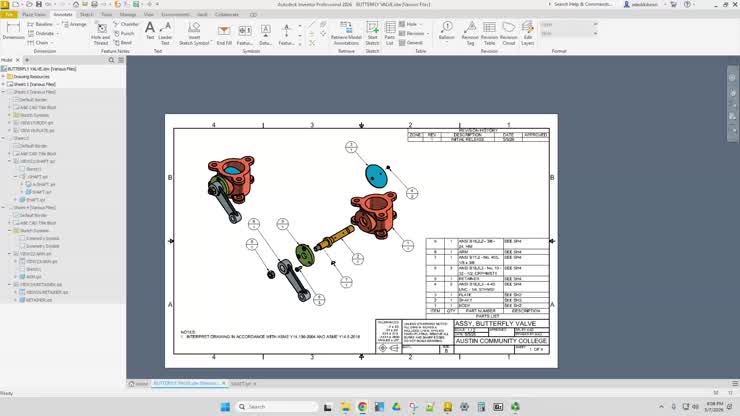The image size is (740, 416).
Task: Collapse the Sheet:4 node in browser
Action: (x=3, y=208)
